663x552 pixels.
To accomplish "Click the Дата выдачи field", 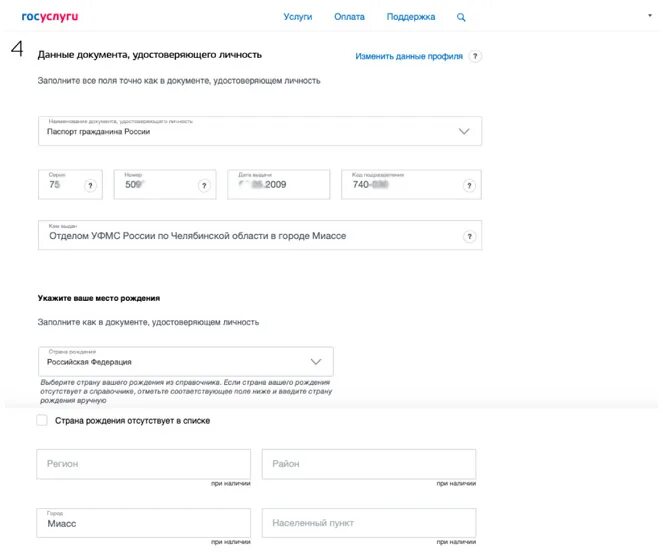I will [278, 185].
